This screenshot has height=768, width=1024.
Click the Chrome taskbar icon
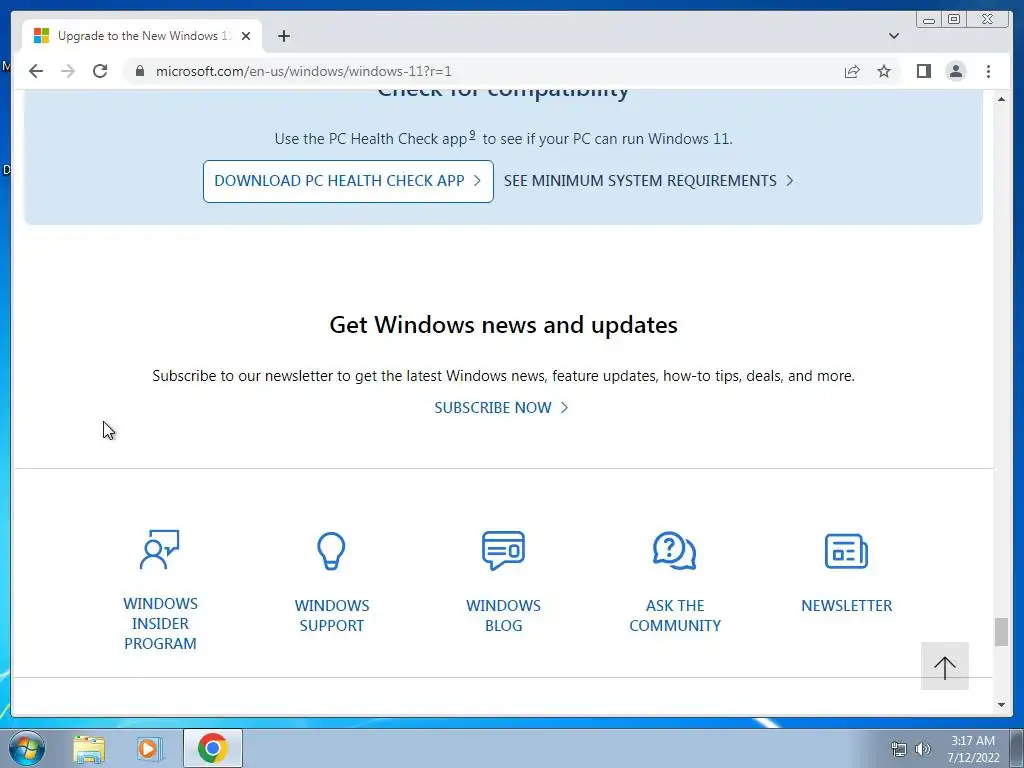pyautogui.click(x=212, y=748)
